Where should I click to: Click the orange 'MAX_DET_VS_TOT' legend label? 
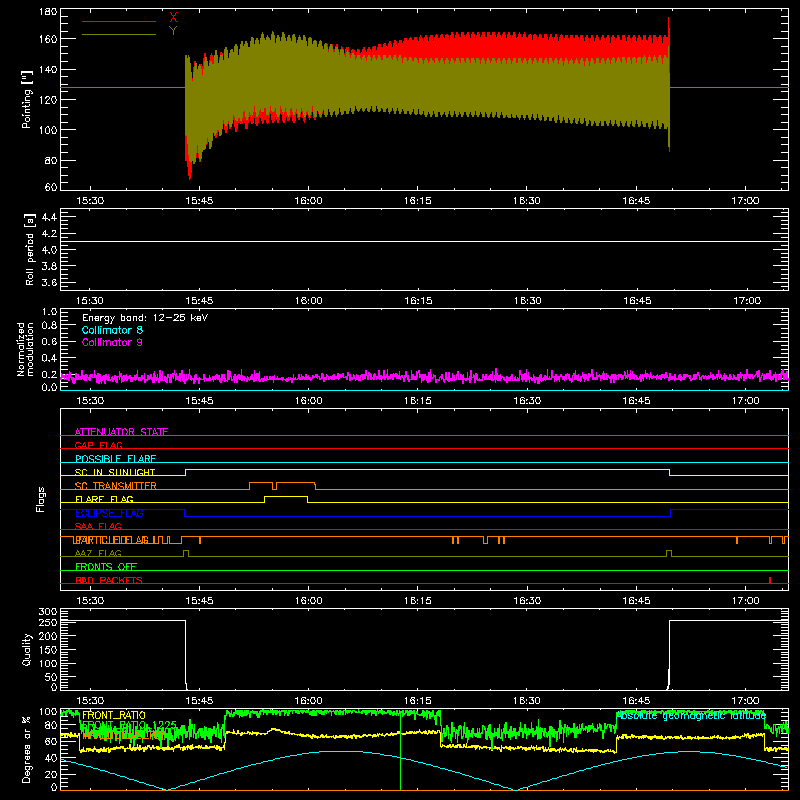pos(123,735)
